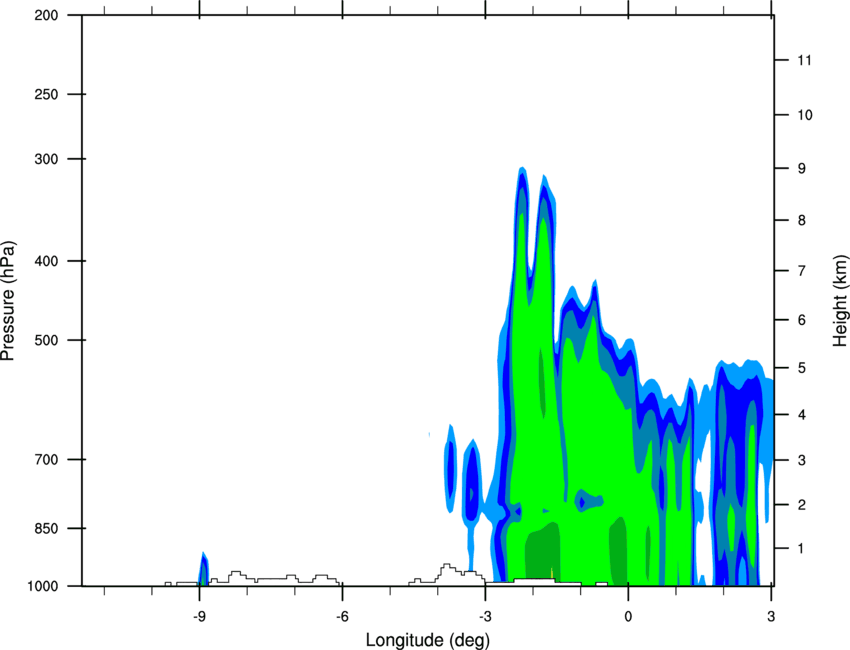This screenshot has width=850, height=650.
Task: Click the 300 pressure tick label
Action: pyautogui.click(x=46, y=159)
